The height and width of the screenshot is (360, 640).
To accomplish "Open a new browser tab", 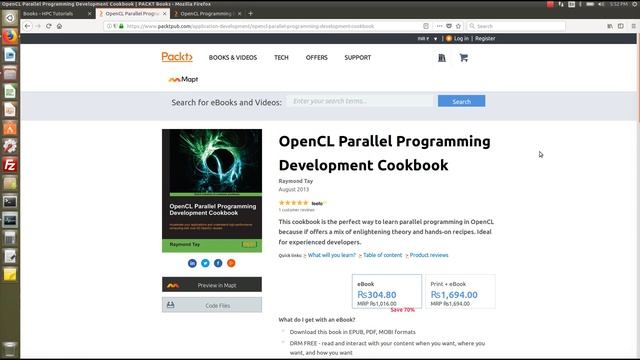I will (x=251, y=13).
